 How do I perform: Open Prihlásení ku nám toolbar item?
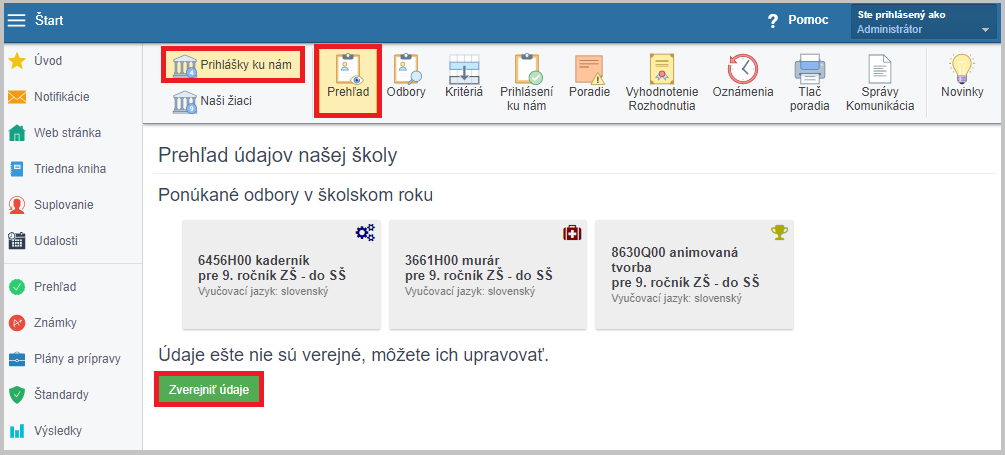coord(526,83)
